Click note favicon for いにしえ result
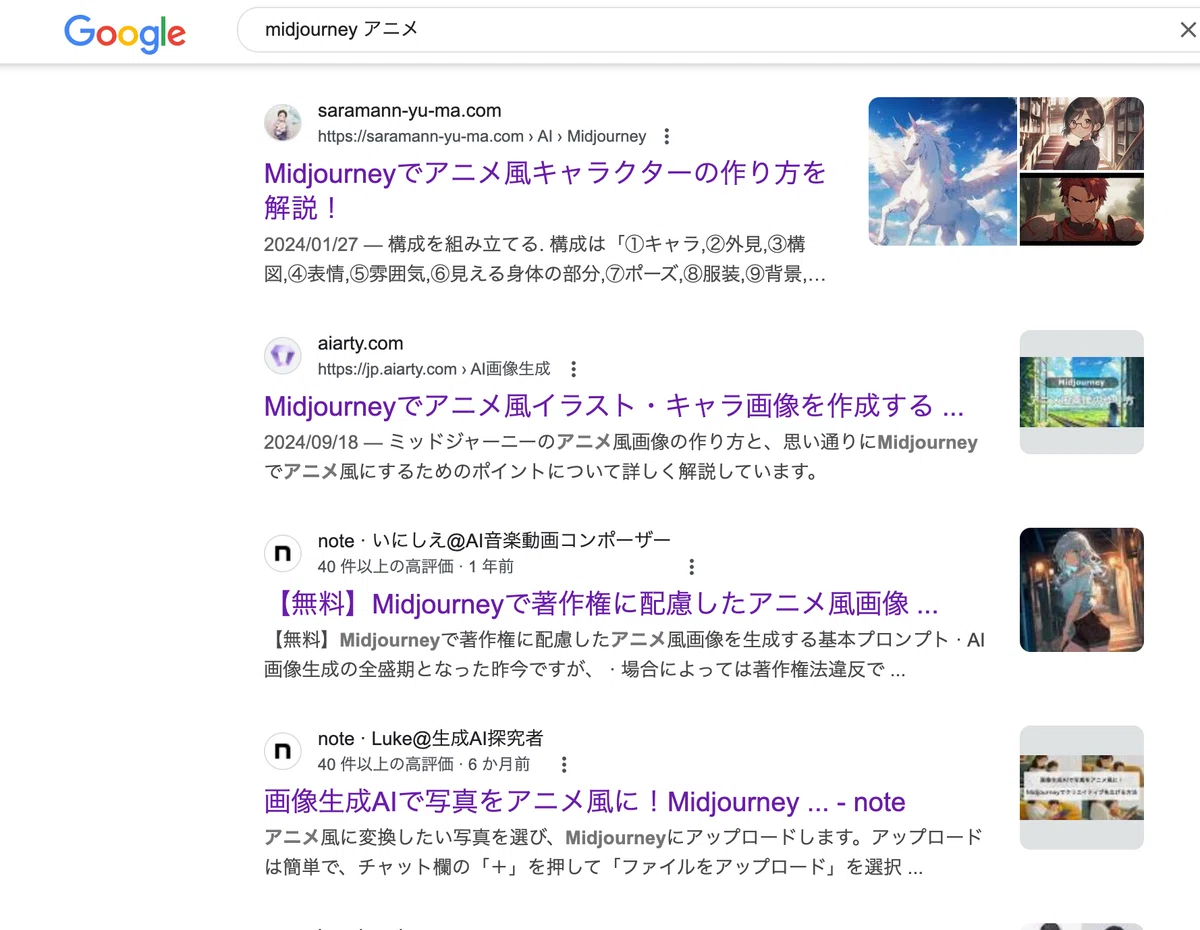This screenshot has width=1200, height=930. click(x=283, y=553)
